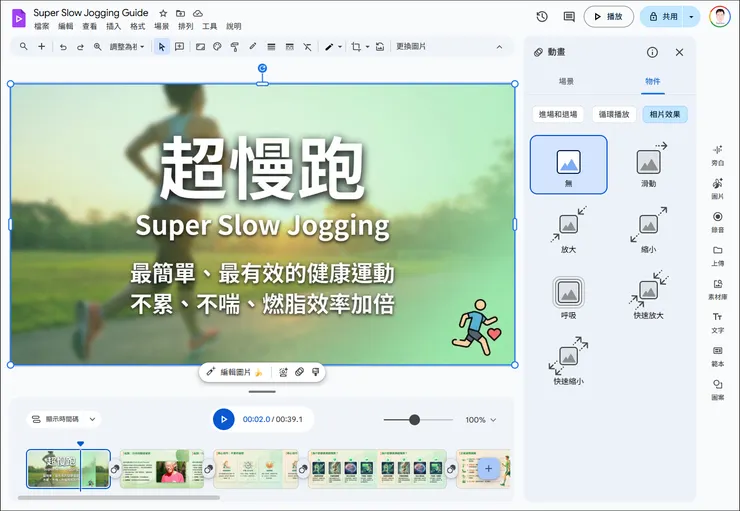Click the background image toolbar icon

click(x=200, y=47)
